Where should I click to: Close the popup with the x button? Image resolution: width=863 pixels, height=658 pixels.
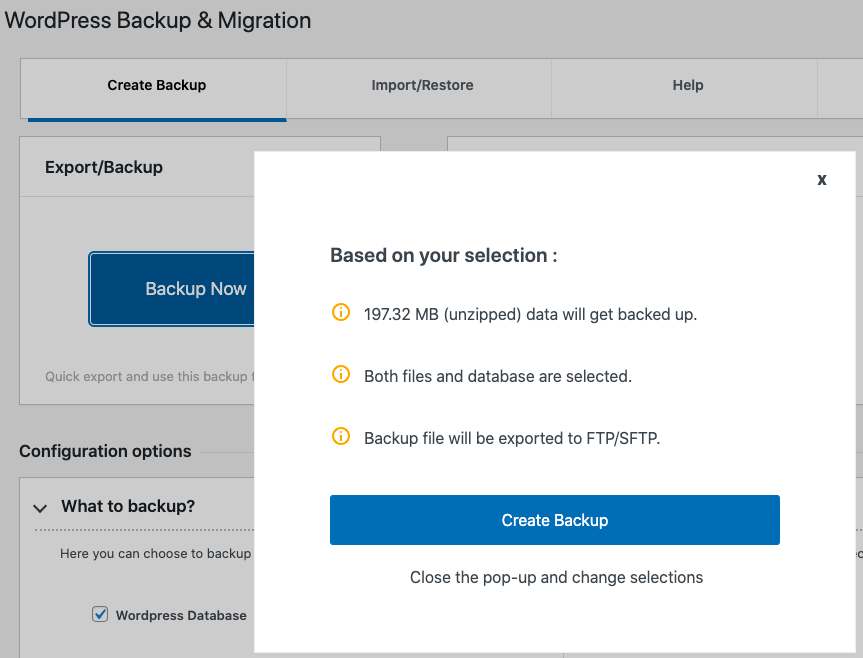click(x=821, y=180)
